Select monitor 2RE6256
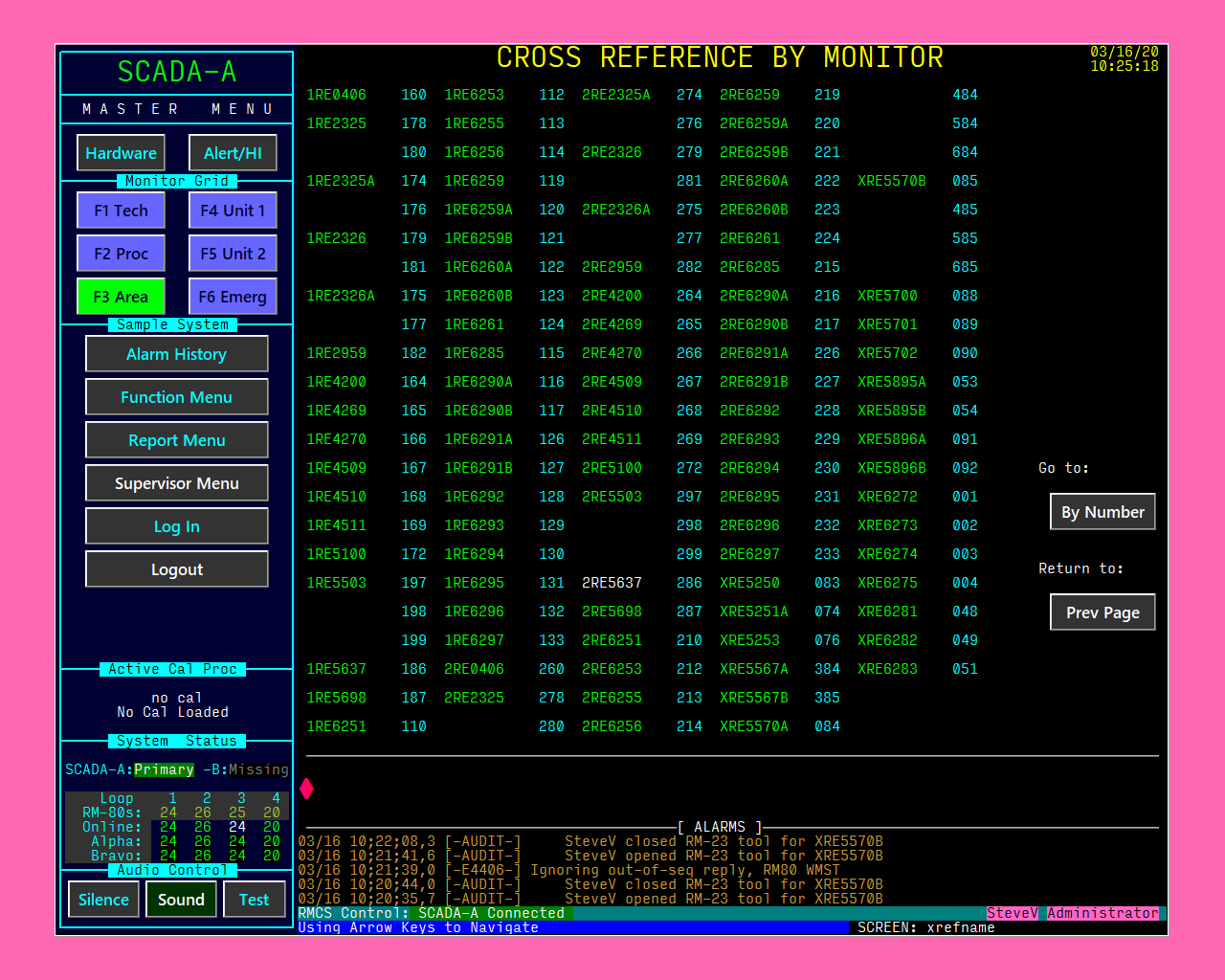This screenshot has height=980, width=1225. point(612,726)
